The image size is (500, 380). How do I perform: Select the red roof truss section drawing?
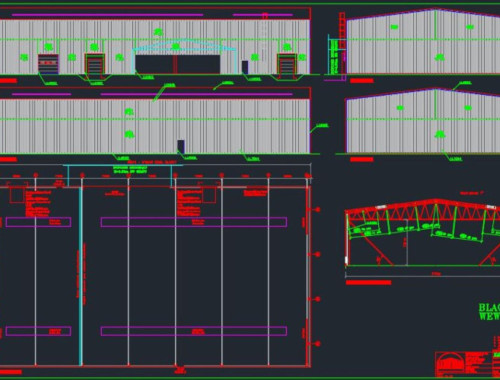click(x=423, y=233)
